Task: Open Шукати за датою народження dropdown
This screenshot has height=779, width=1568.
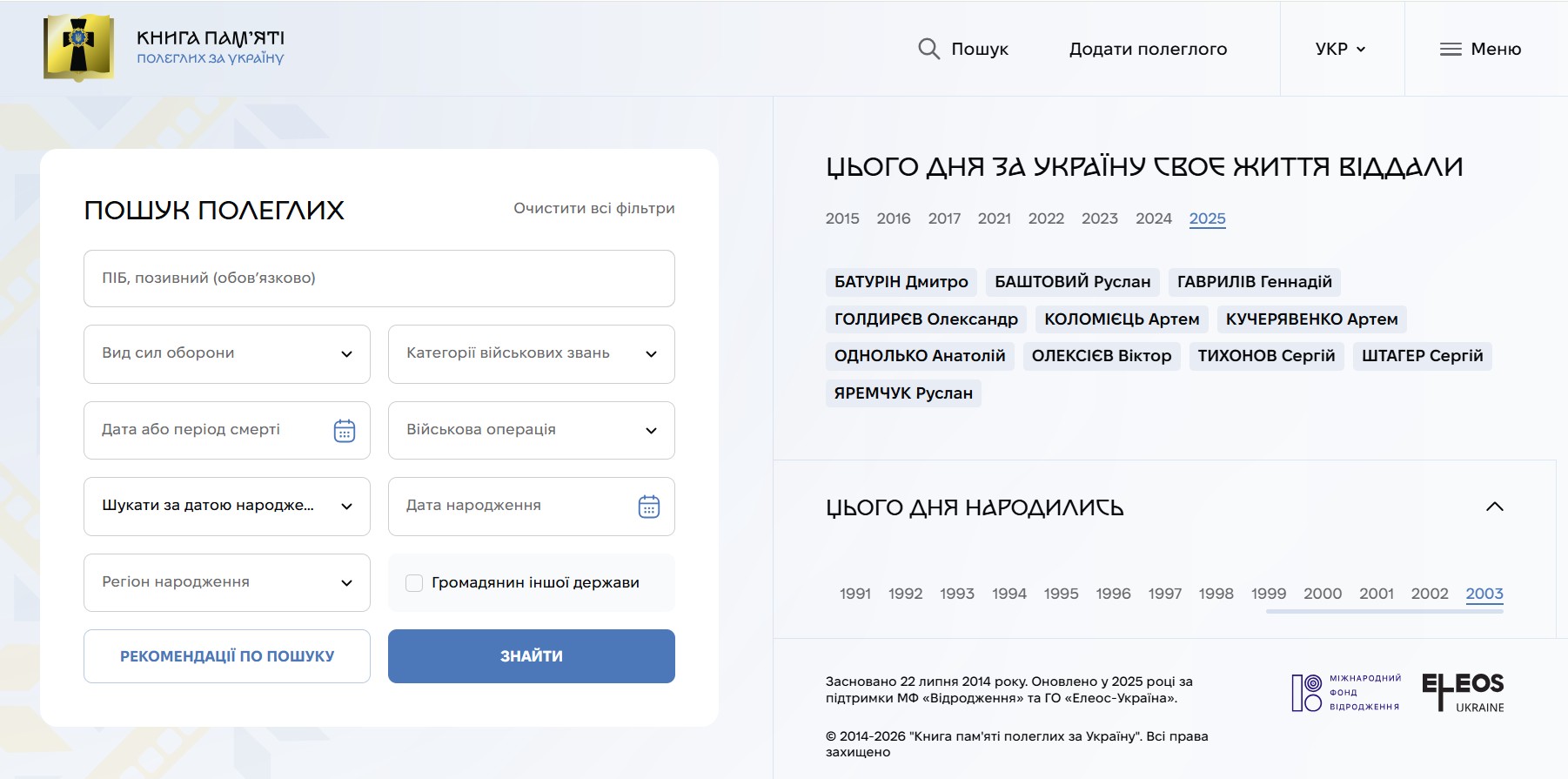Action: point(227,506)
